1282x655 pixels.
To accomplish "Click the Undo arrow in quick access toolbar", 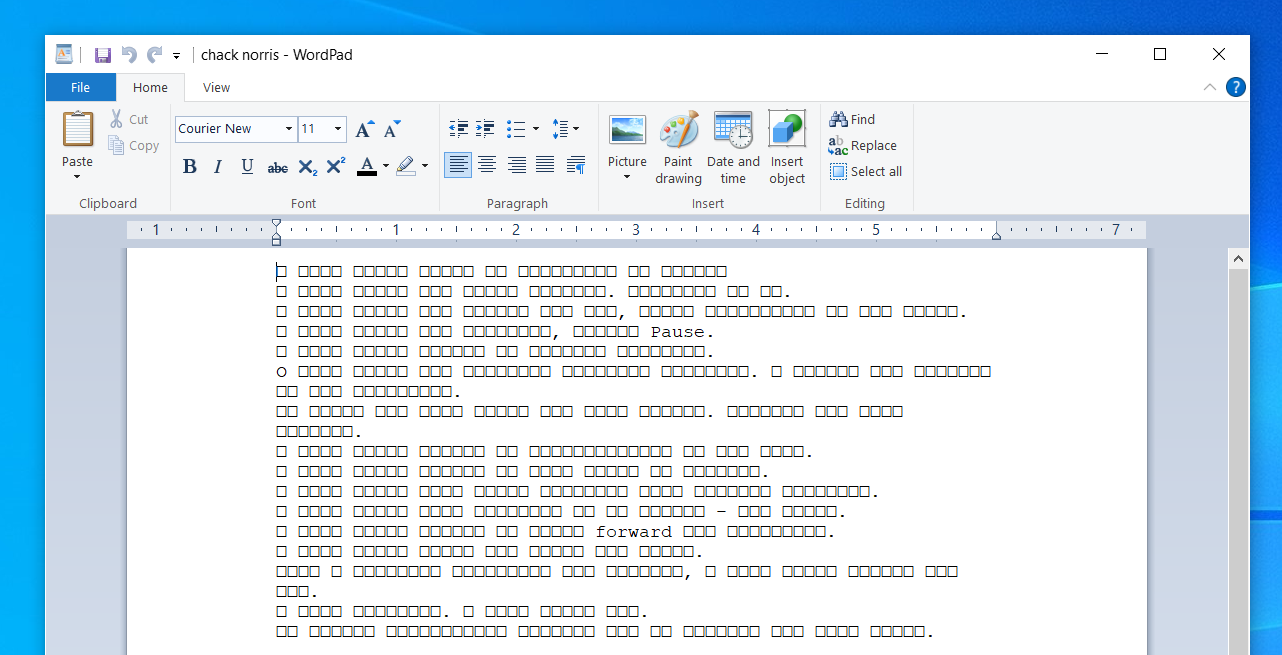I will click(x=128, y=55).
